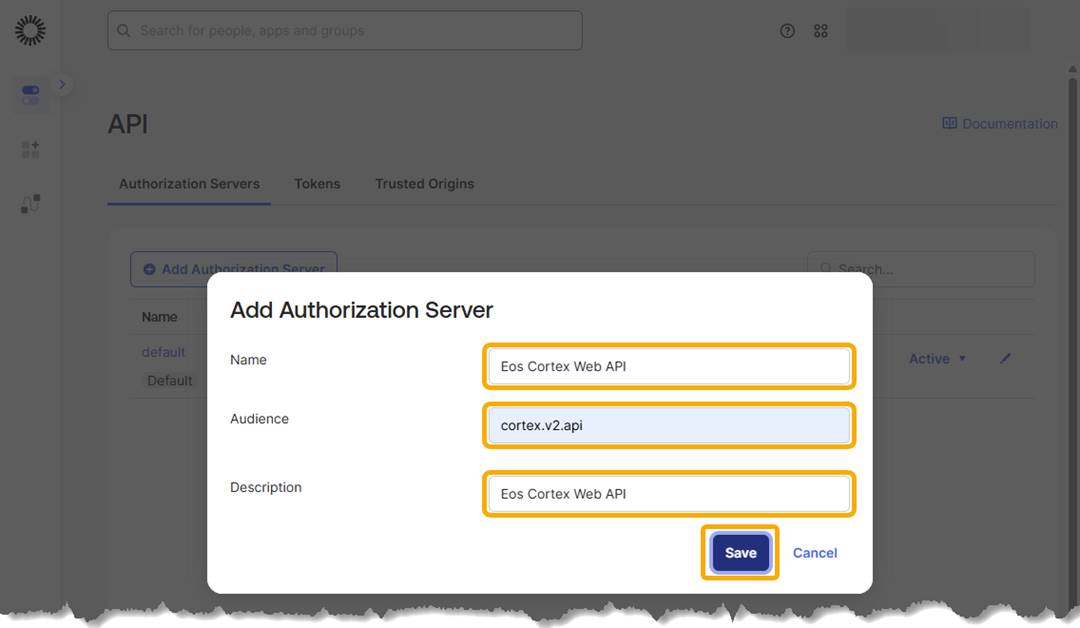1080x628 pixels.
Task: Click the sunburst logo in the sidebar
Action: tap(30, 30)
